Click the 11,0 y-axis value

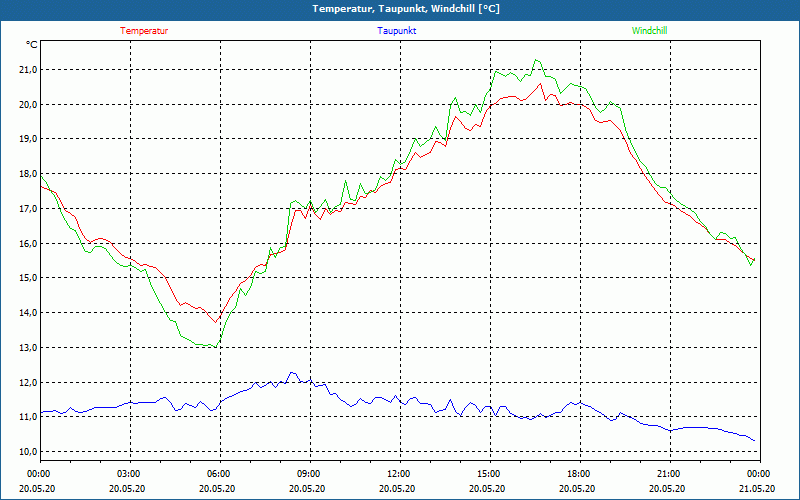click(28, 417)
